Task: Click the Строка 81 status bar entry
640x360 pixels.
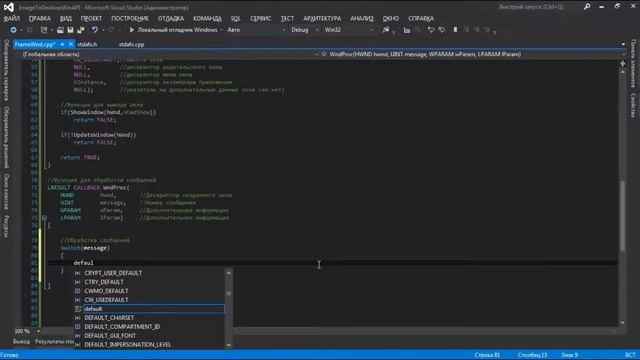Action: point(487,355)
